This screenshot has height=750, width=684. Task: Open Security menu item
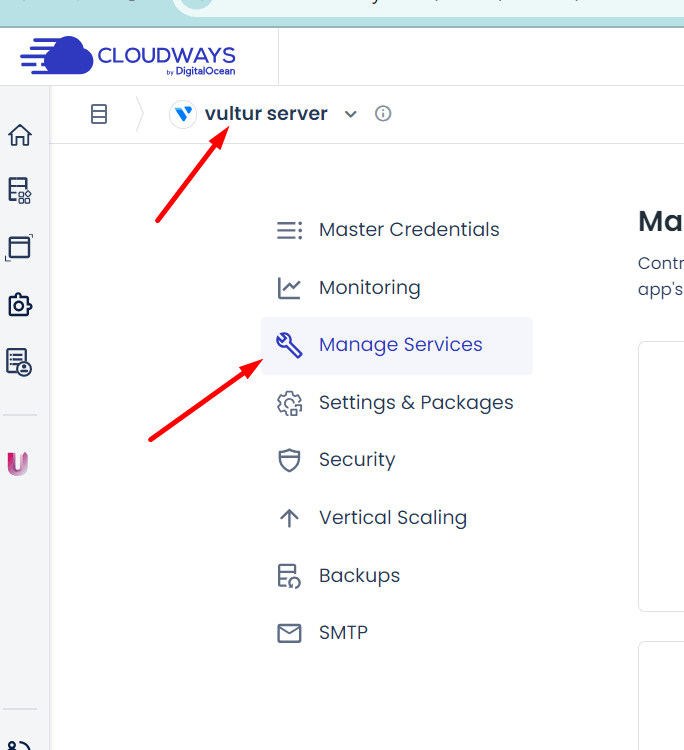click(397, 460)
